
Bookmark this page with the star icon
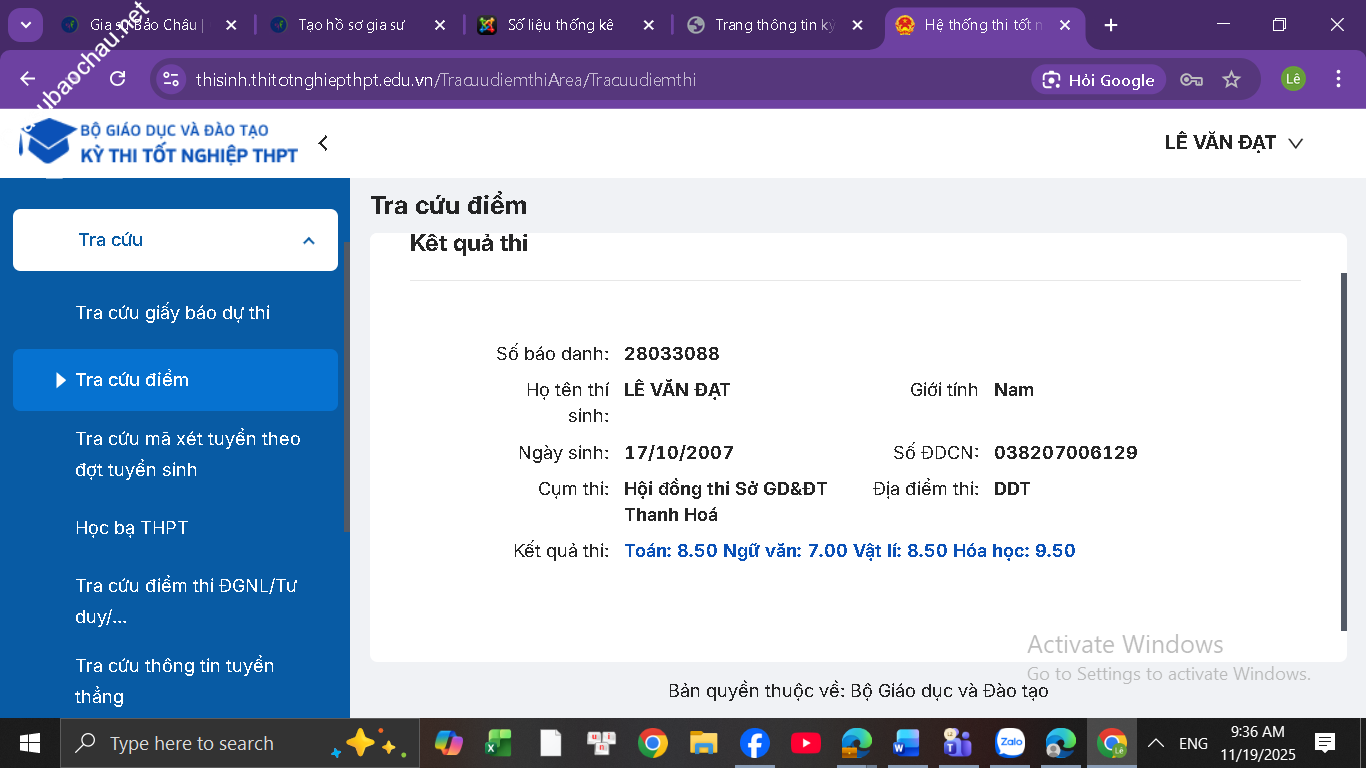click(x=1231, y=80)
